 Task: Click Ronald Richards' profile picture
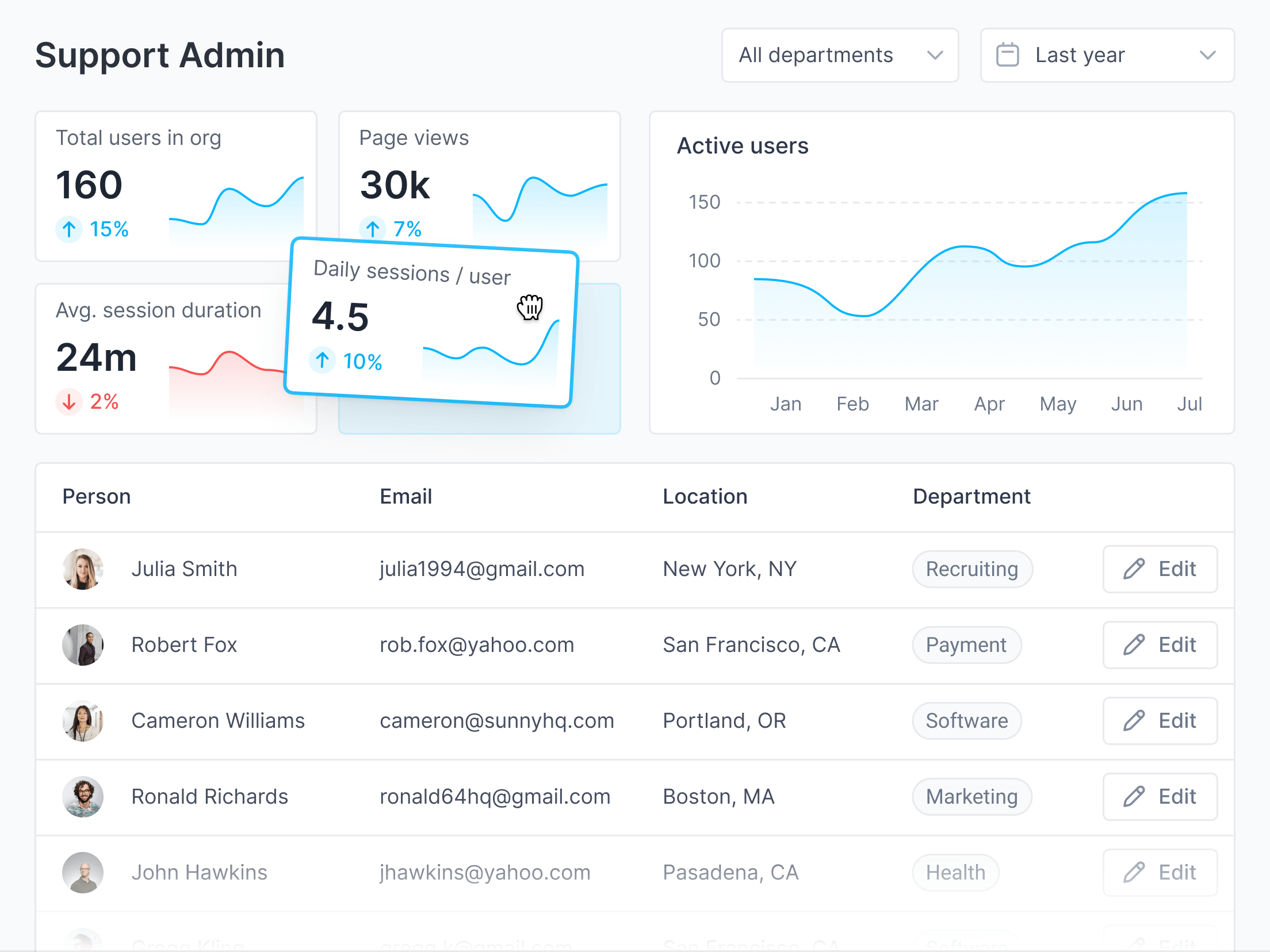coord(83,797)
